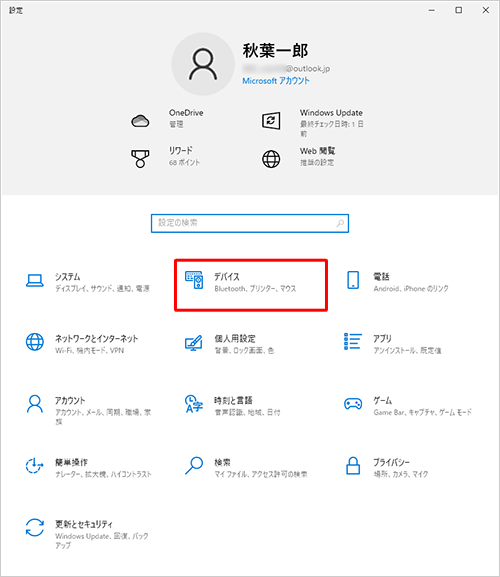Click the デバイス keyboard and speaker icon

pyautogui.click(x=194, y=280)
